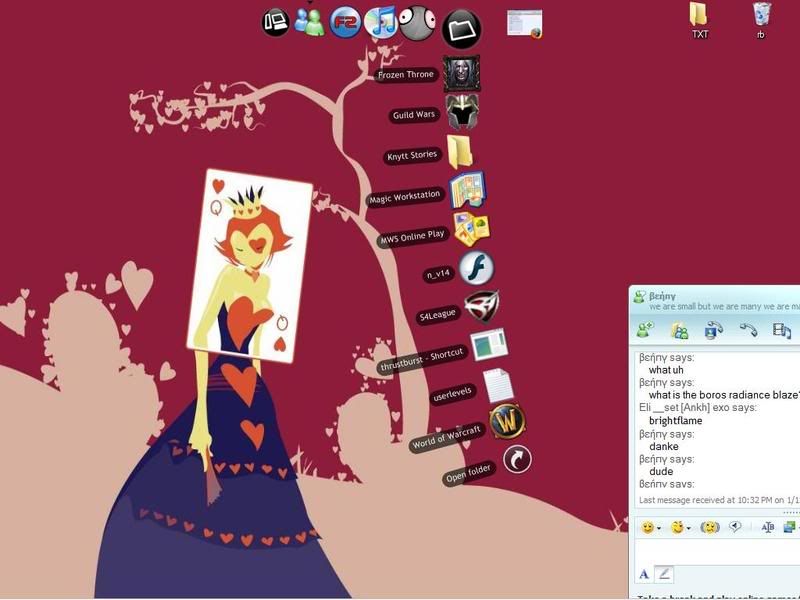Click the share files icon in Messenger
This screenshot has width=800, height=600.
(679, 331)
